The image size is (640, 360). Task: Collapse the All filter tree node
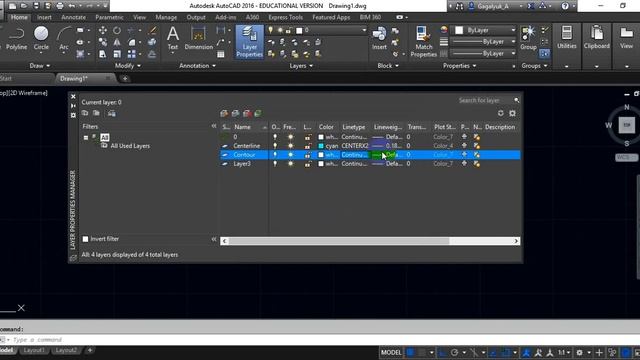[86, 138]
